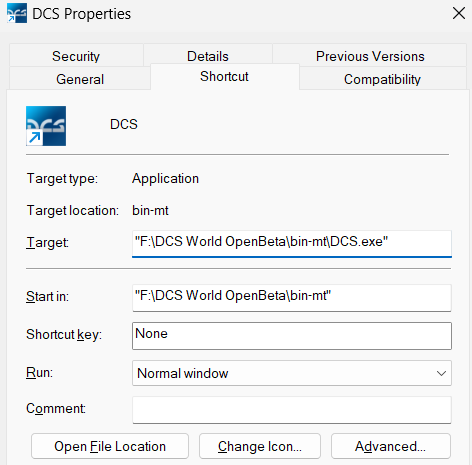Select the Shortcut tab
Viewport: 472px width, 465px height.
click(224, 77)
